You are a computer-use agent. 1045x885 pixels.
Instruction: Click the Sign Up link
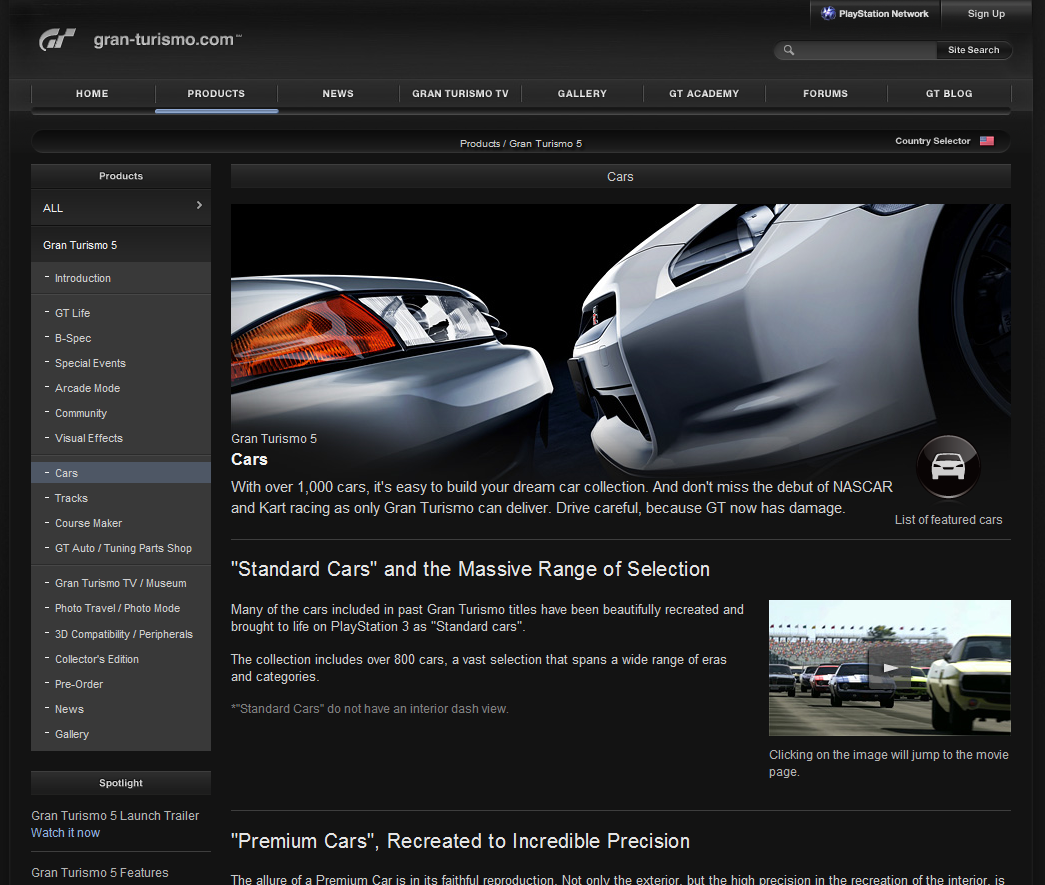pos(986,13)
